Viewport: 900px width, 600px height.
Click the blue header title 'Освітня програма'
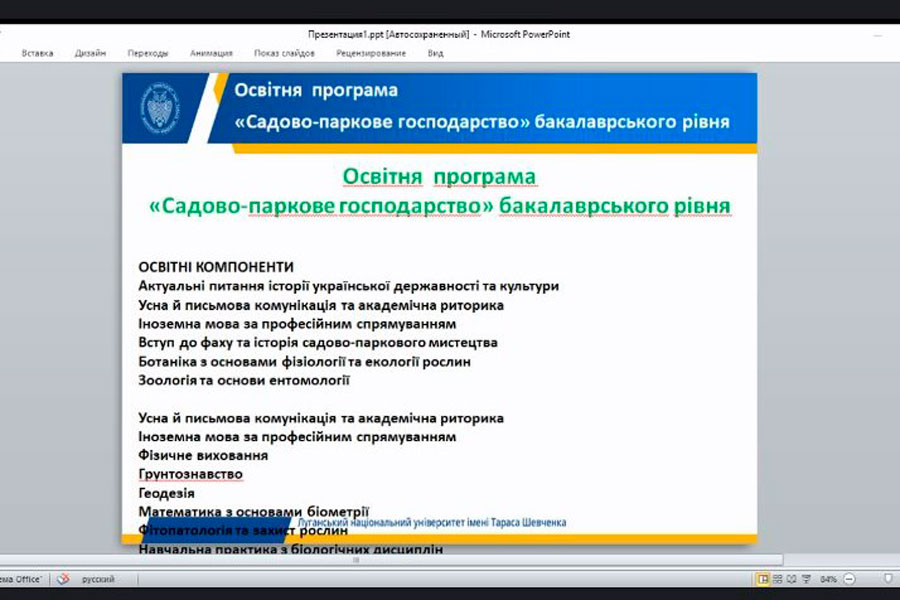(316, 90)
